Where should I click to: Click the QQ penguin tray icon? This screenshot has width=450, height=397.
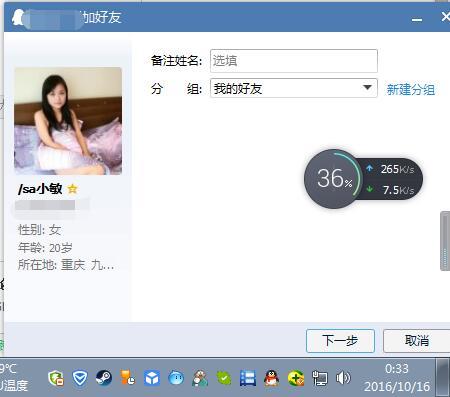point(272,378)
